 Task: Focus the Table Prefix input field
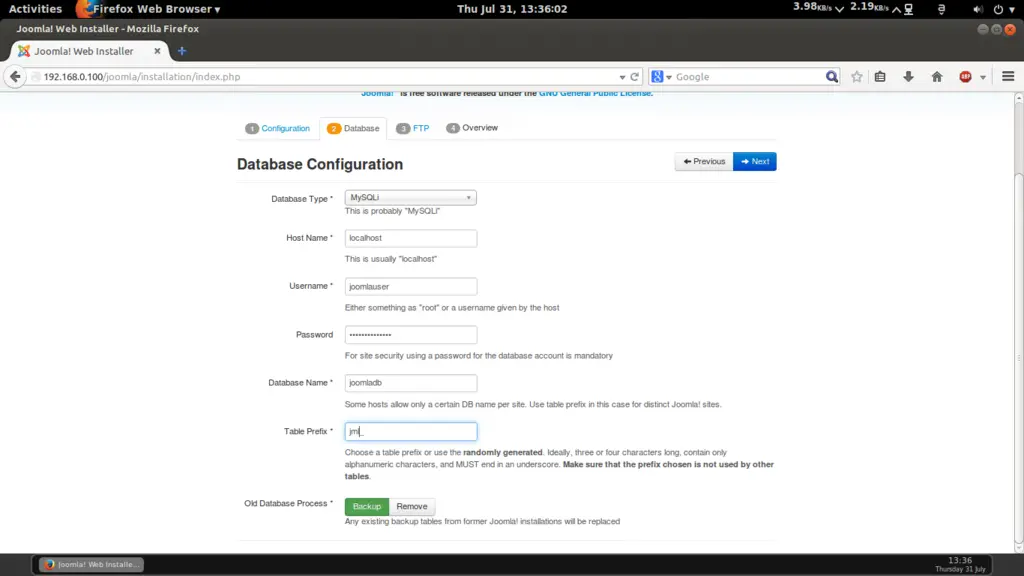(411, 432)
